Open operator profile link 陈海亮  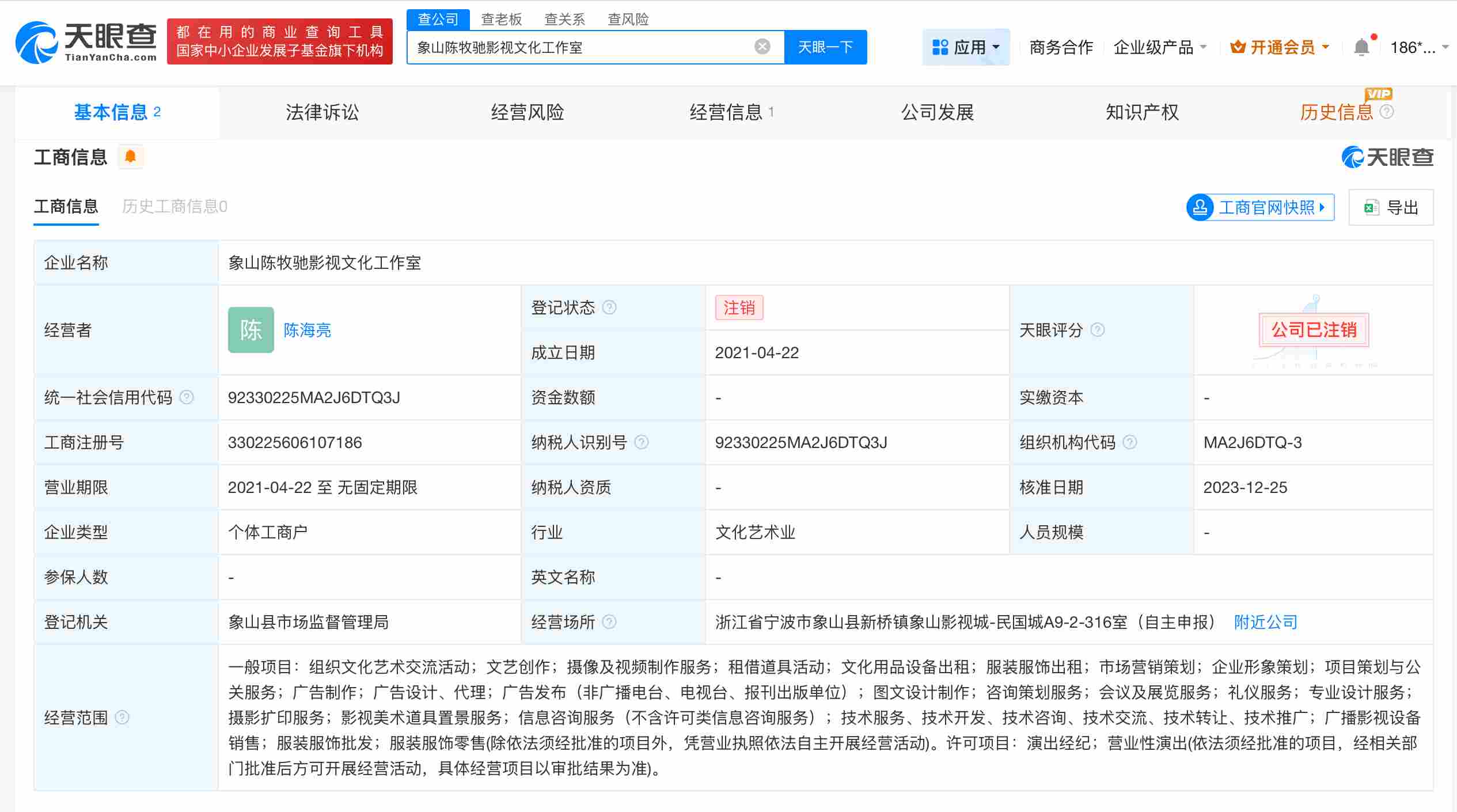point(307,330)
